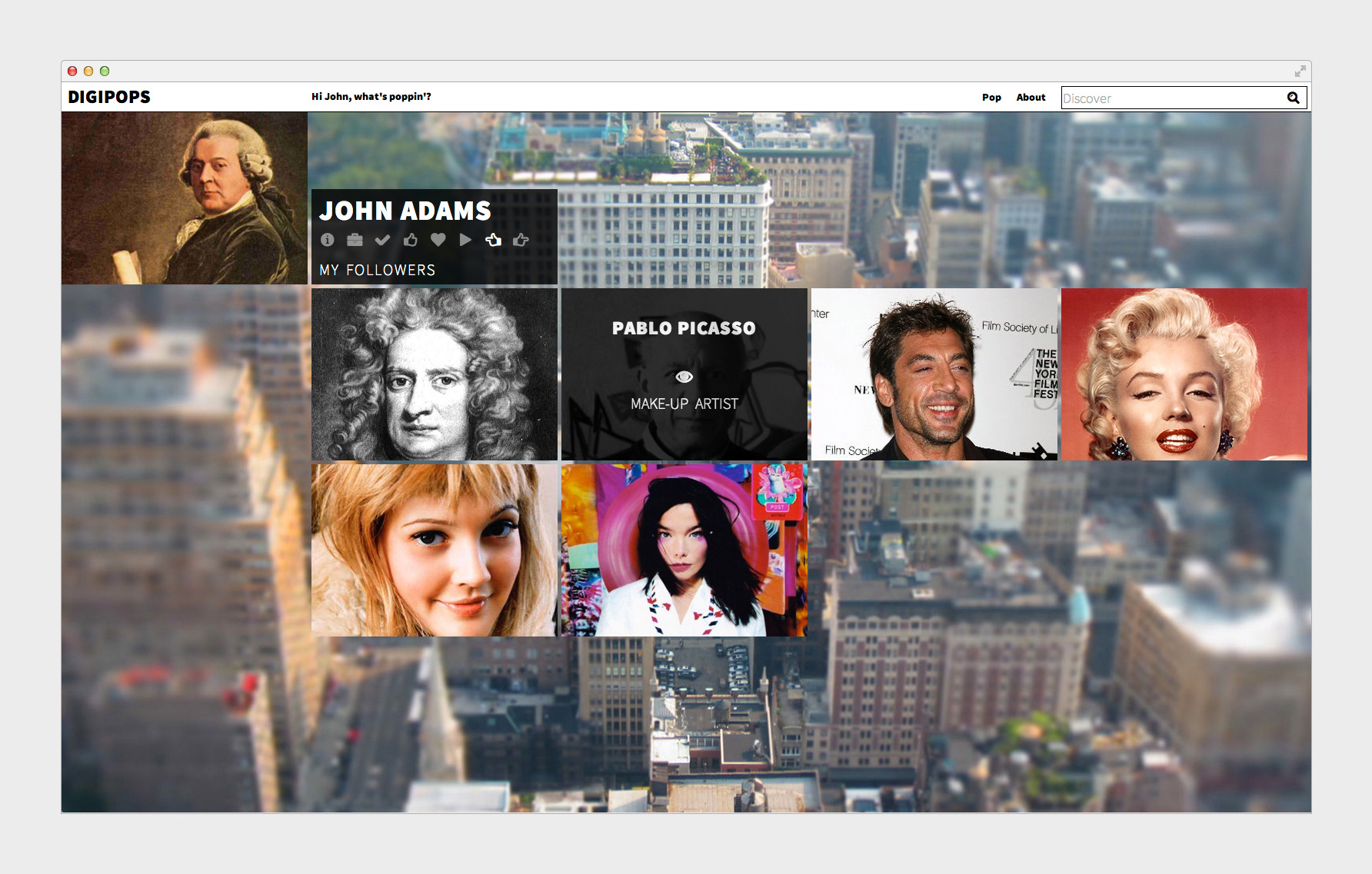Open the blonde woman red background tile
Image resolution: width=1372 pixels, height=874 pixels.
point(1184,374)
